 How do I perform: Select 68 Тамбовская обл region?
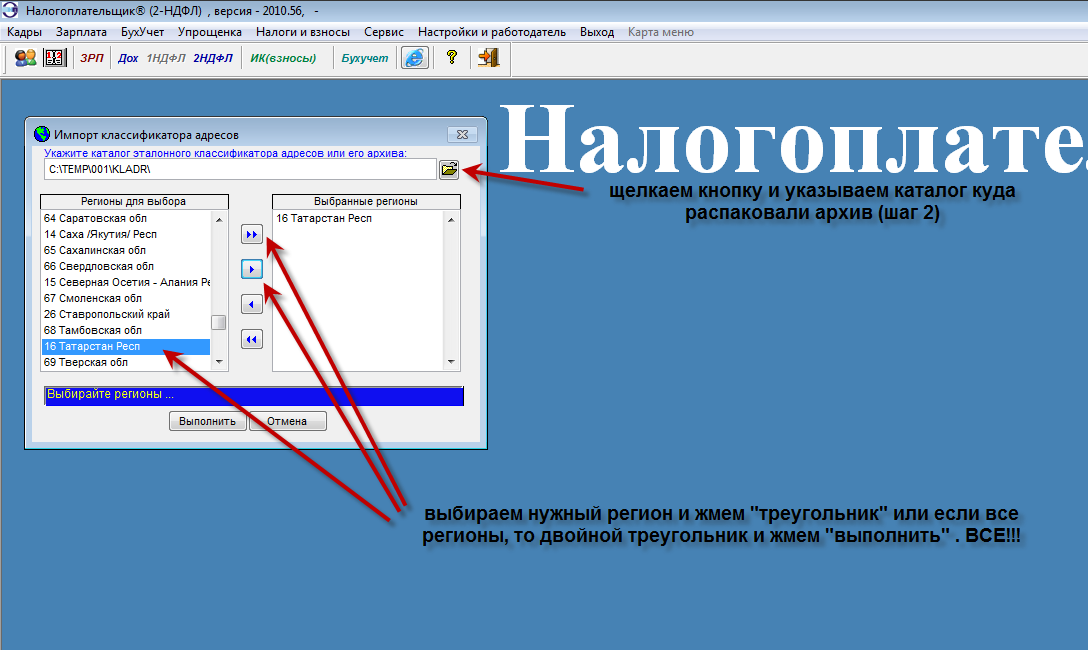[126, 330]
